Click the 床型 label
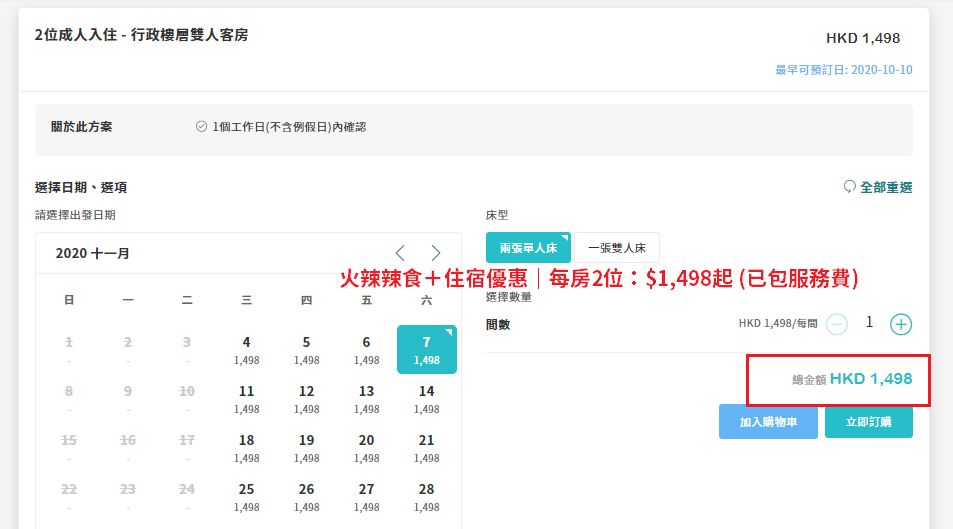The width and height of the screenshot is (953, 529). pos(497,215)
